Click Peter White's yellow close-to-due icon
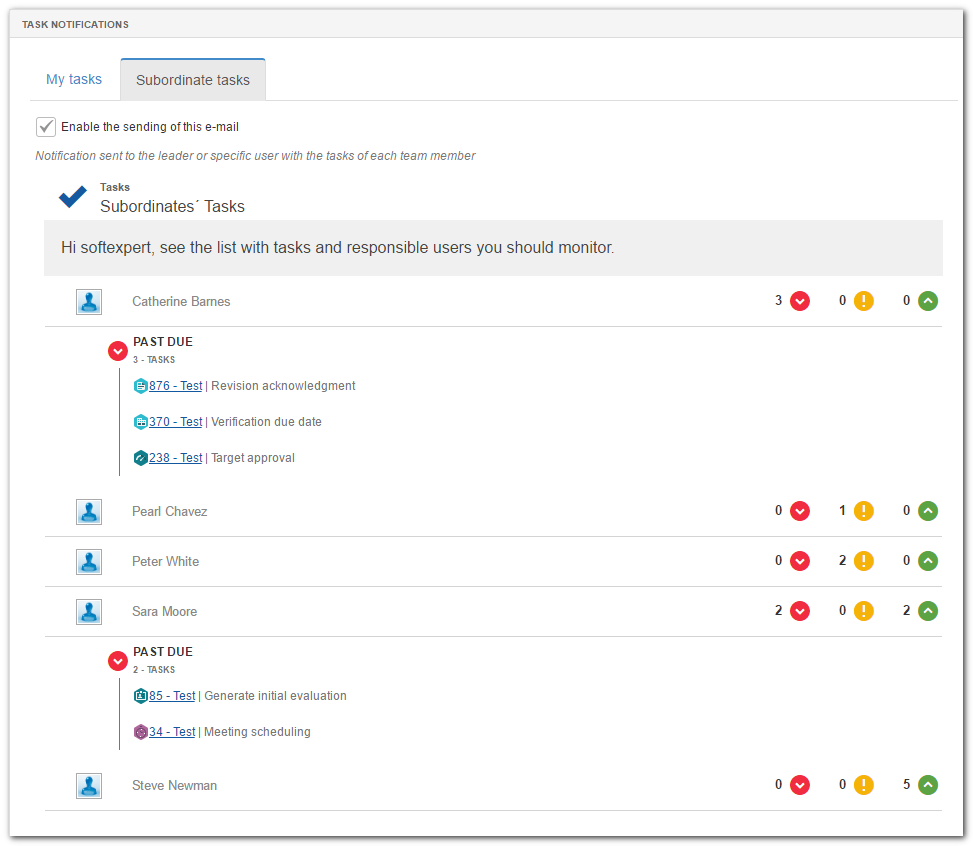The width and height of the screenshot is (973, 846). 863,561
